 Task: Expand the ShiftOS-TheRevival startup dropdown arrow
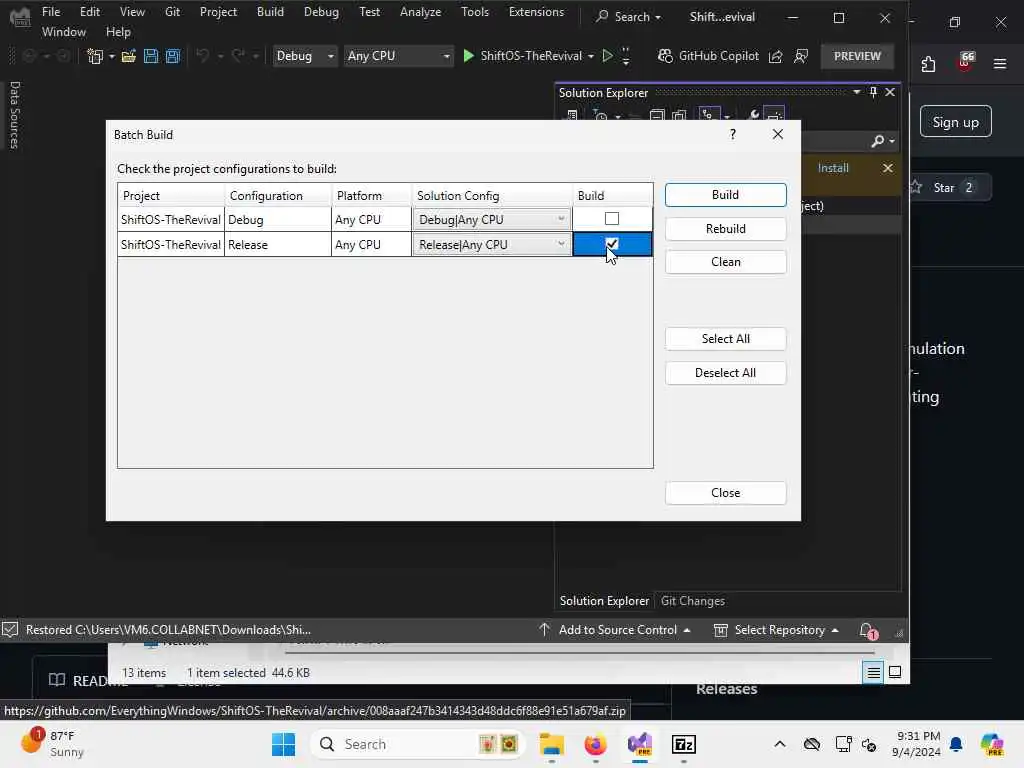(x=590, y=57)
